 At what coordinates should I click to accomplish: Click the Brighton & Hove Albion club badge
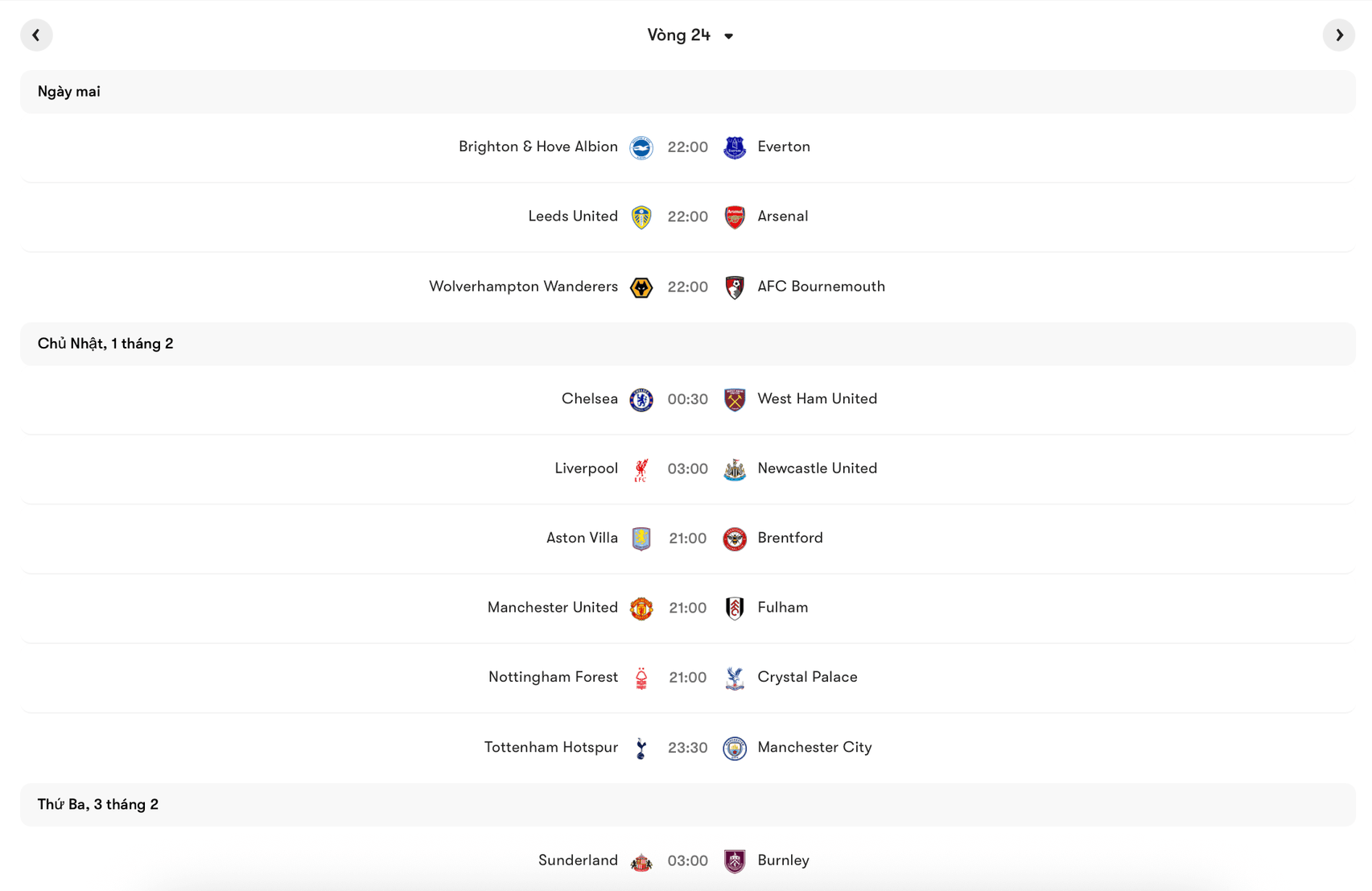(640, 146)
